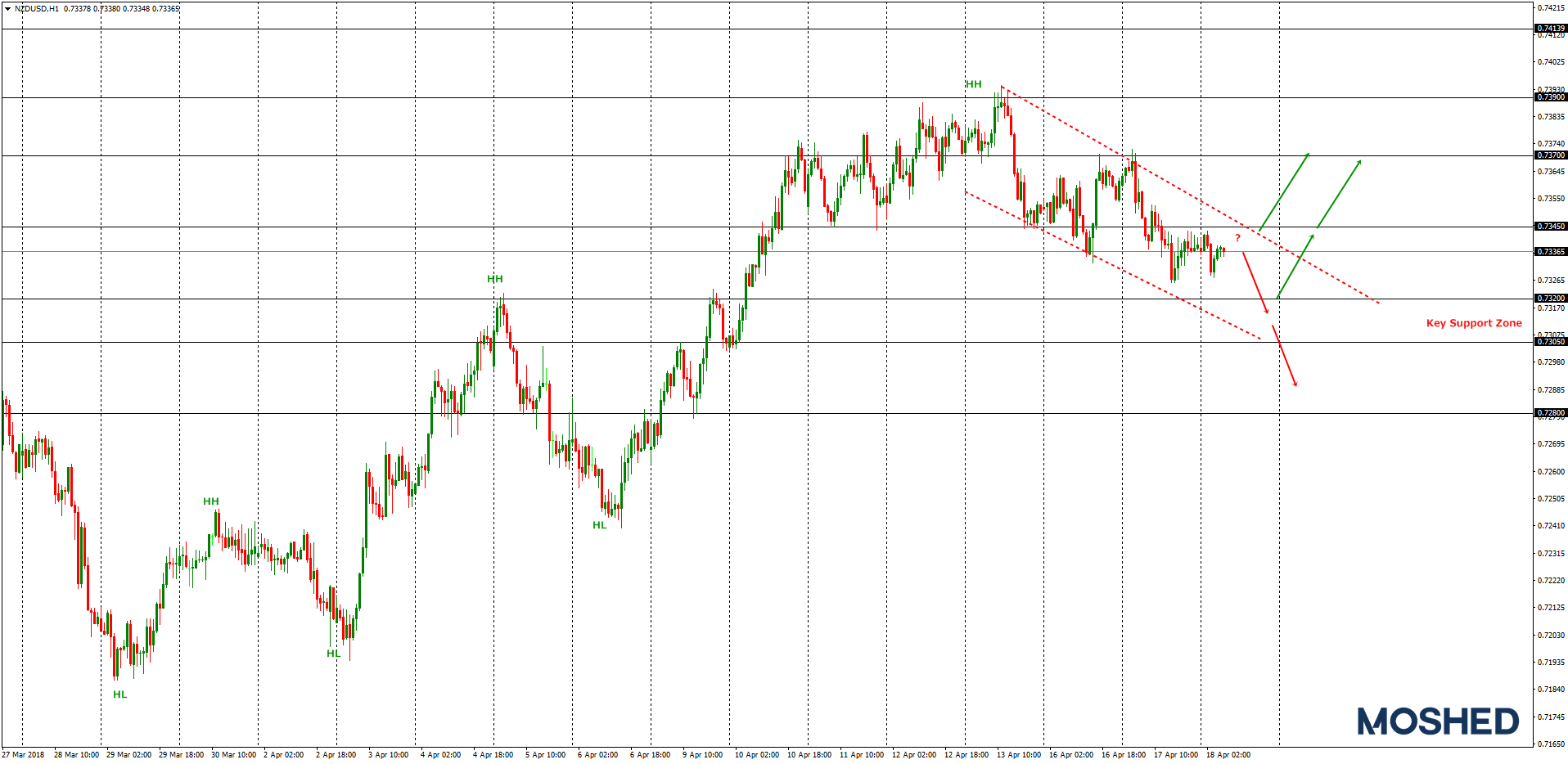Select the HL label at the bottom left
The image size is (1568, 764).
tap(120, 694)
